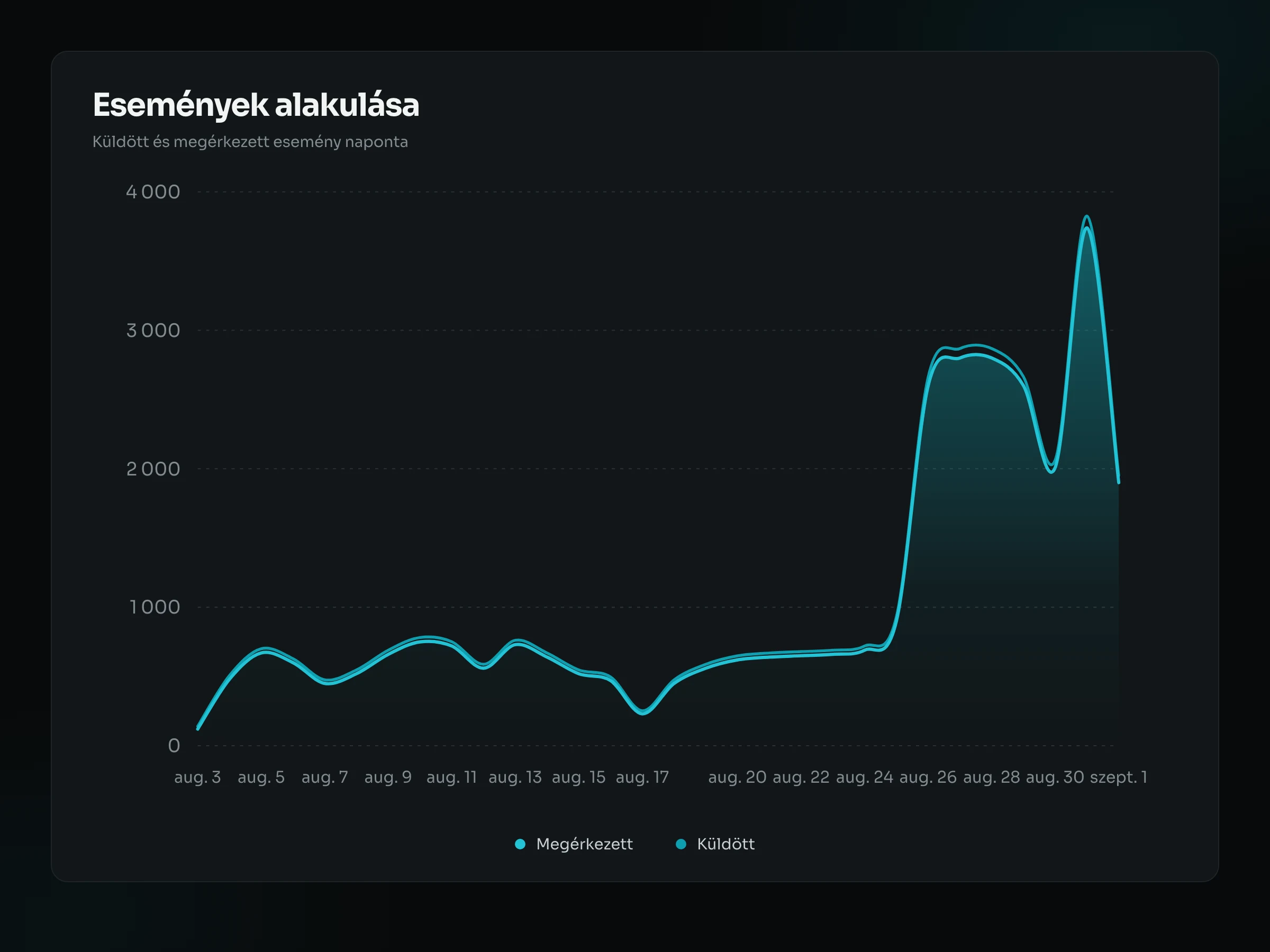Select the aug. 11 date label
This screenshot has height=952, width=1270.
tap(452, 777)
